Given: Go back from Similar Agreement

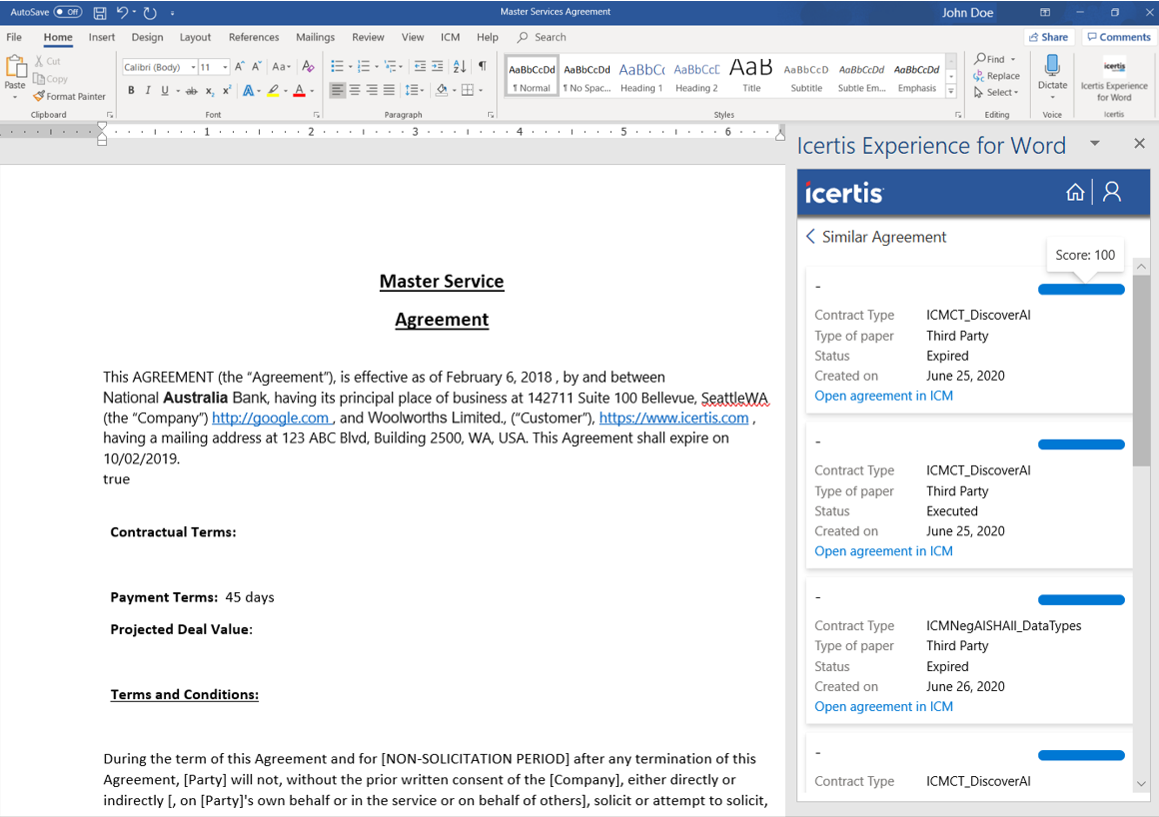Looking at the screenshot, I should point(810,237).
